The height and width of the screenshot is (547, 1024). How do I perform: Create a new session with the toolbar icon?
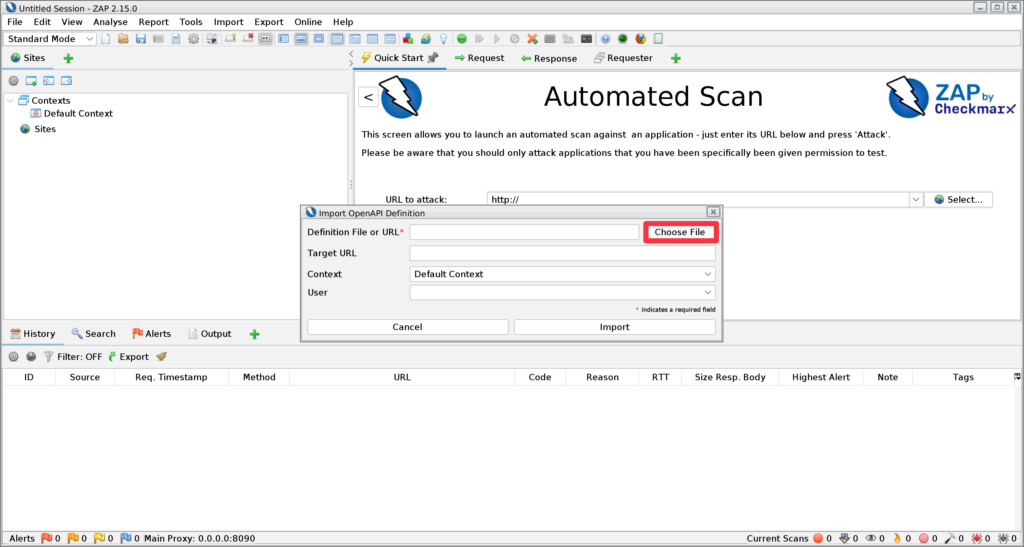[x=106, y=39]
